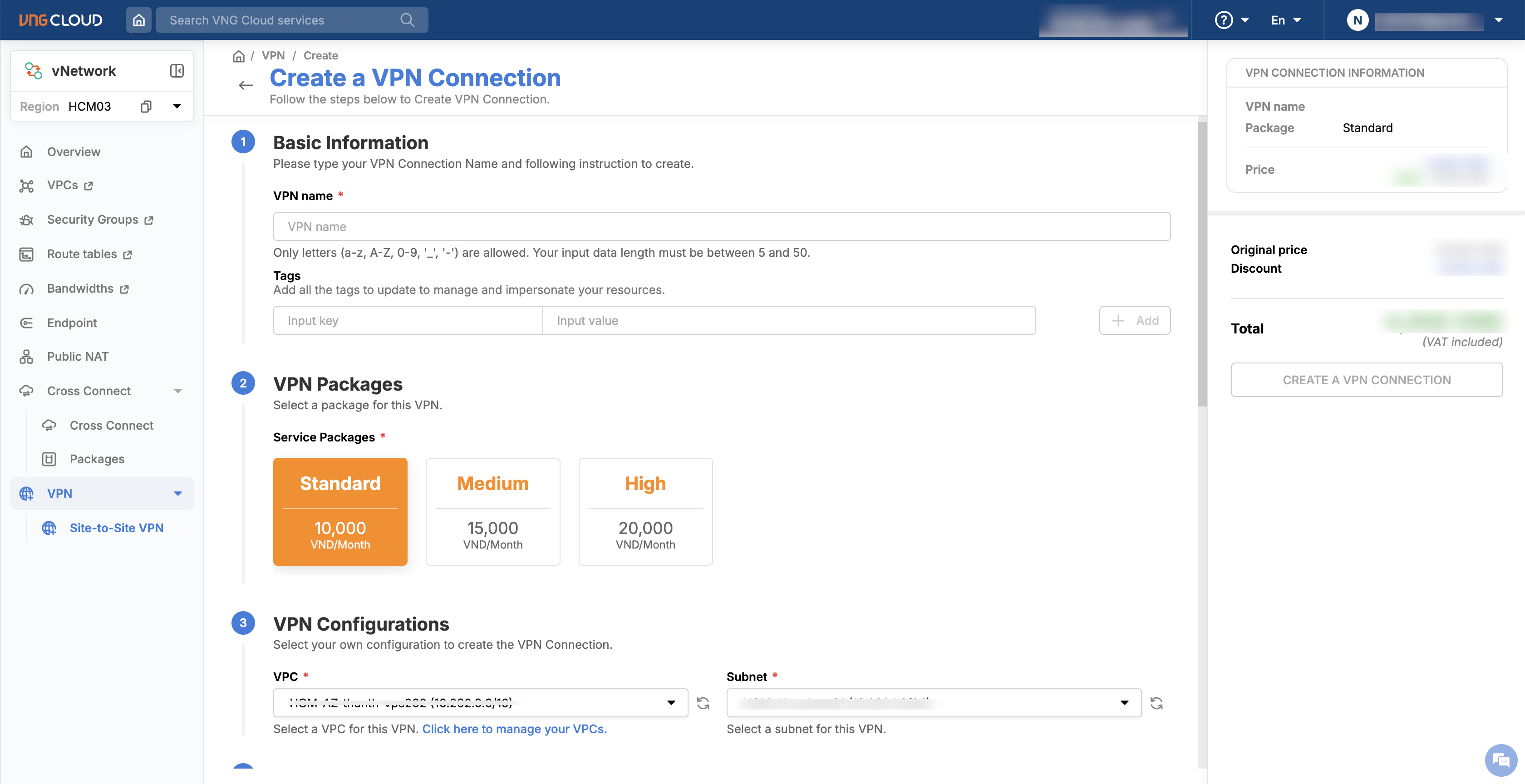
Task: Expand the Region selector arrow
Action: [x=177, y=107]
